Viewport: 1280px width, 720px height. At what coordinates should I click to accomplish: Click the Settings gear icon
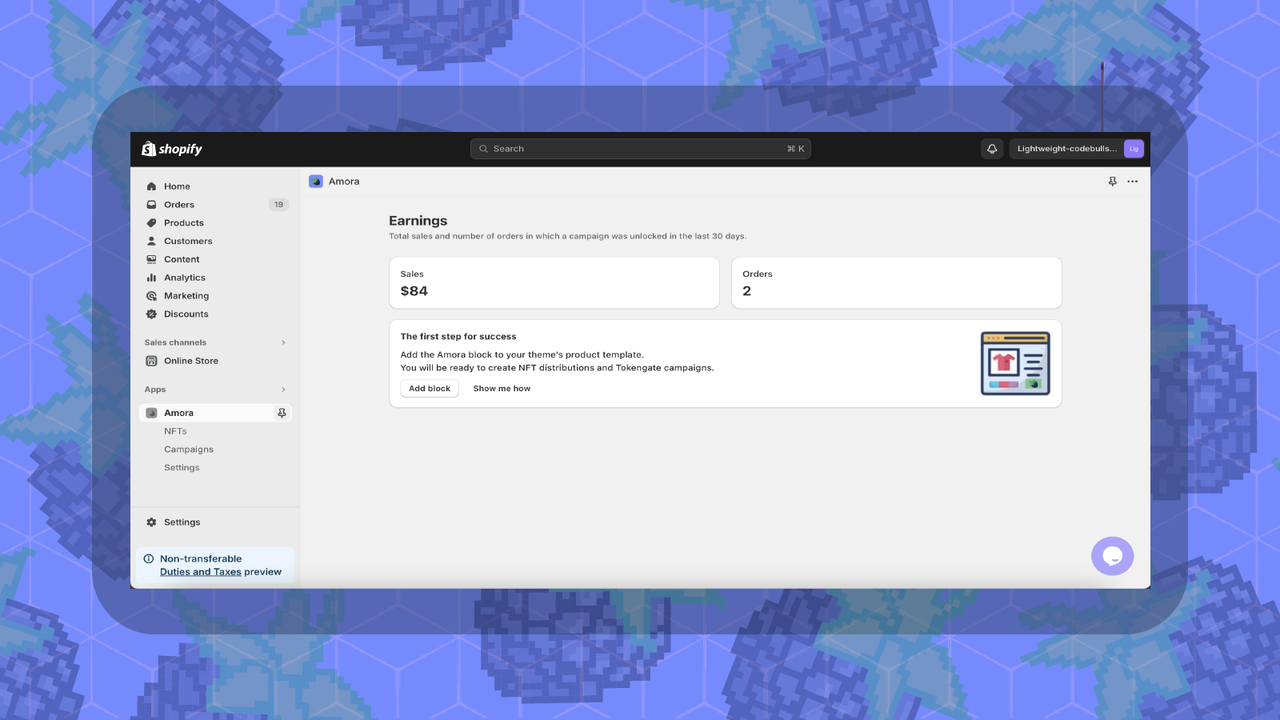click(151, 522)
